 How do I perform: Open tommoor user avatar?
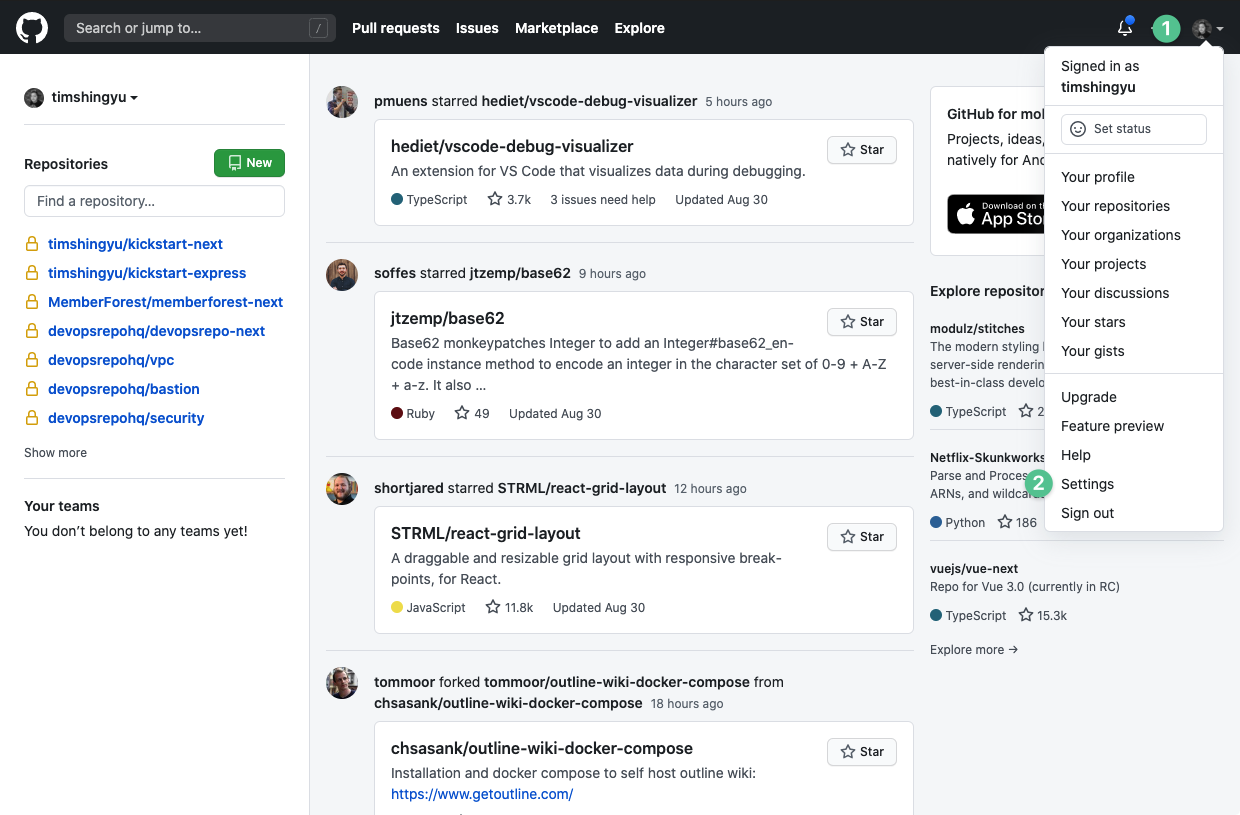[342, 683]
